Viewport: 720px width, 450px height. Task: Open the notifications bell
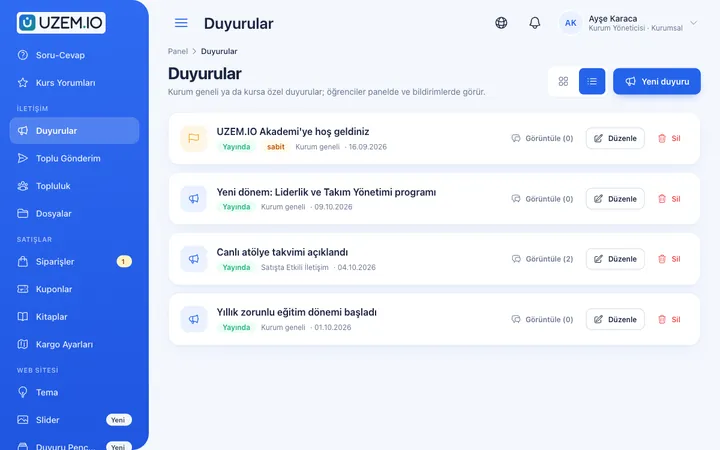coord(534,22)
